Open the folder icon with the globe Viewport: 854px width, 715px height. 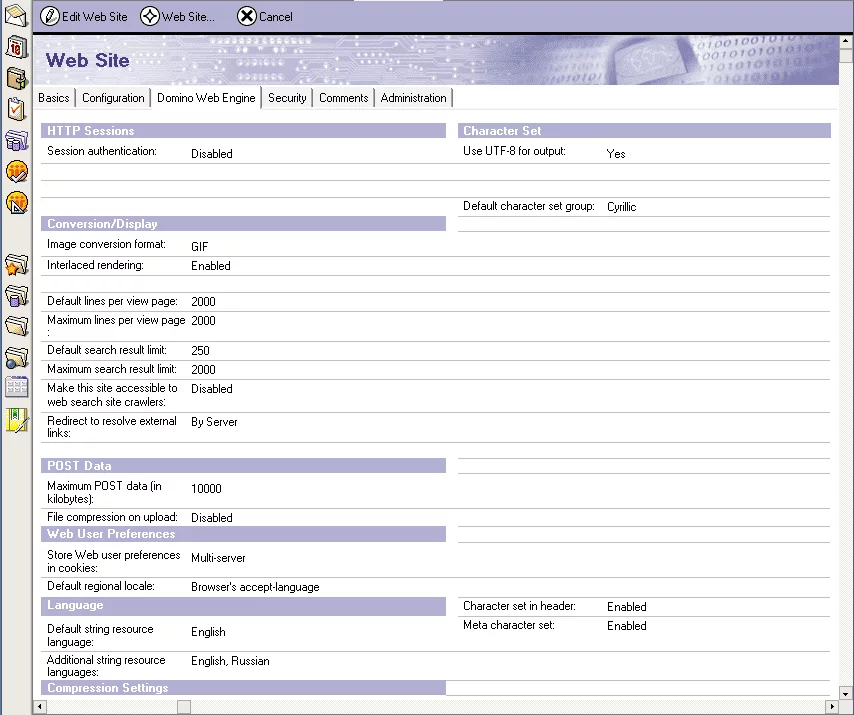(16, 357)
